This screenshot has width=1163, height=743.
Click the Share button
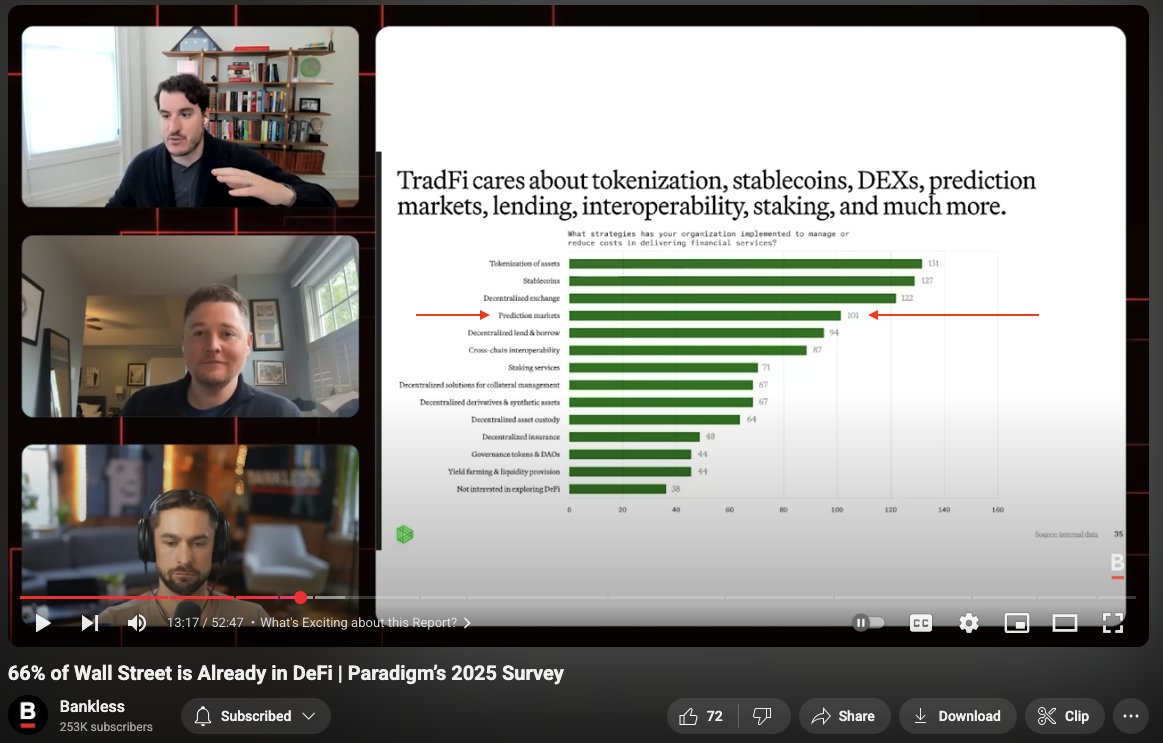(x=844, y=715)
